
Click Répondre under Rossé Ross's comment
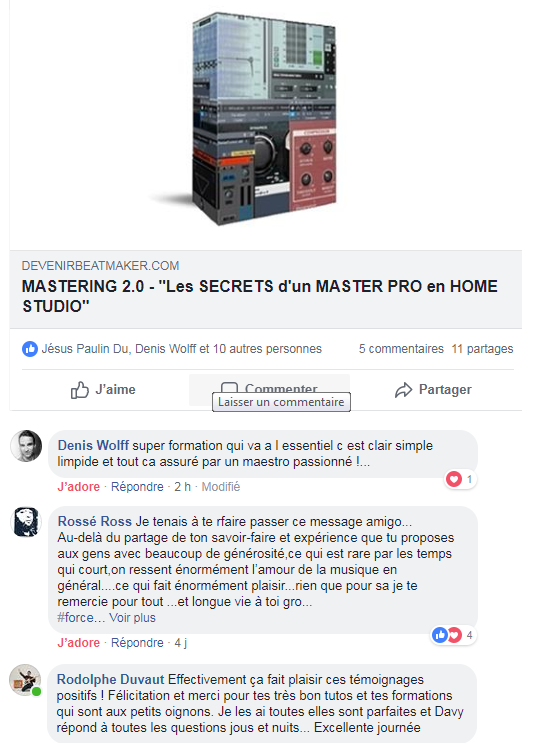(x=137, y=642)
